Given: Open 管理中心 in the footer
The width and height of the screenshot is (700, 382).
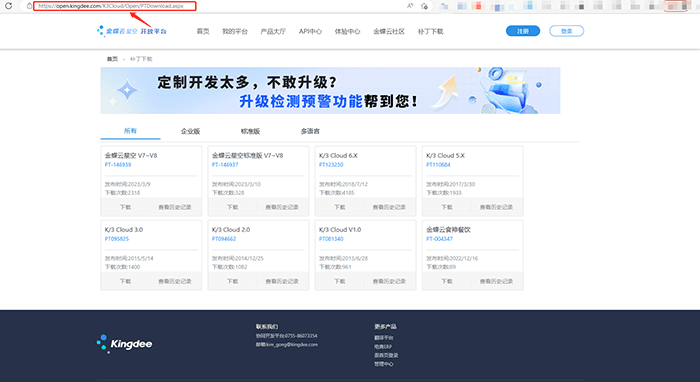Looking at the screenshot, I should pyautogui.click(x=384, y=364).
